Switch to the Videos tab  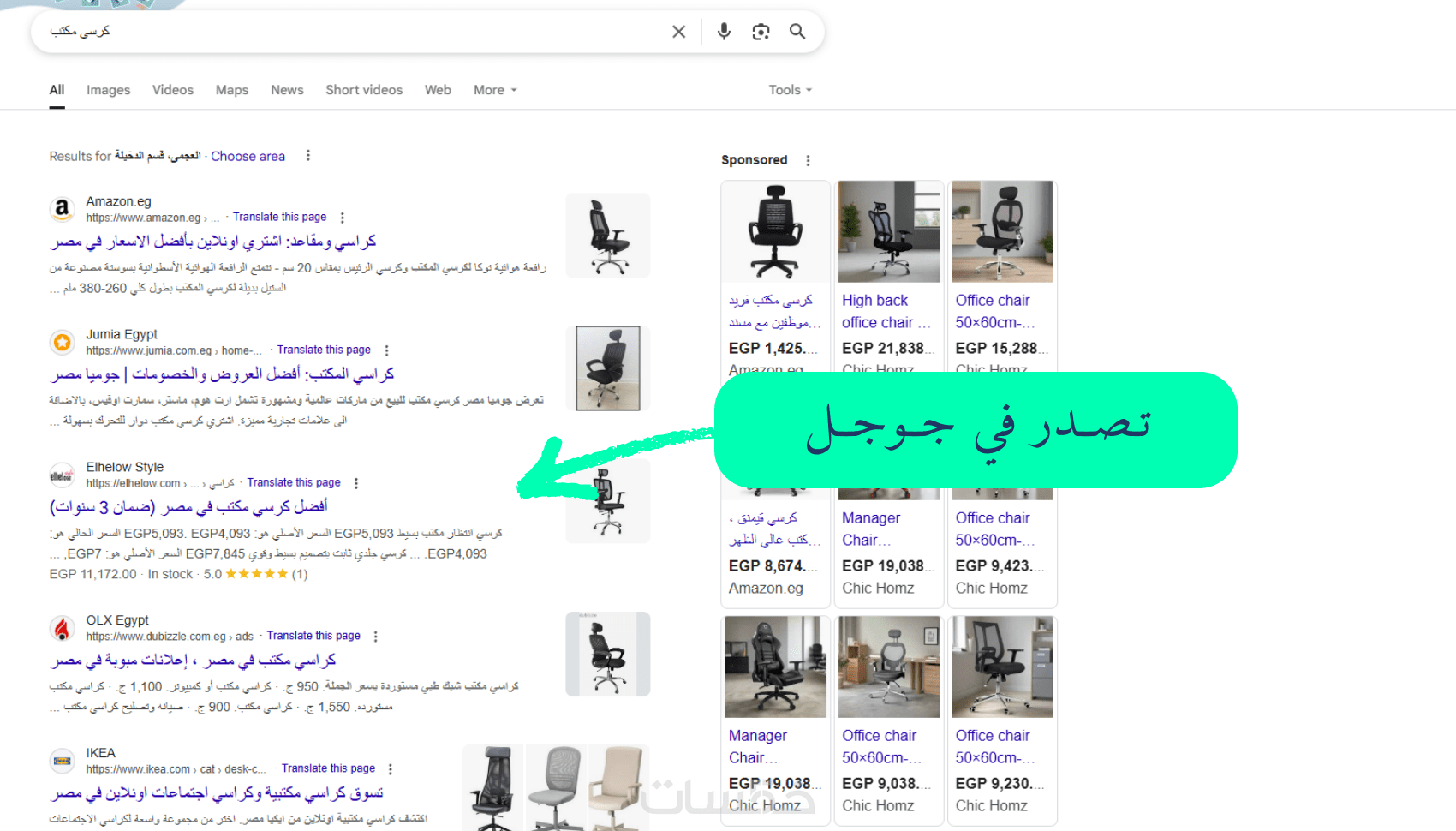[173, 90]
